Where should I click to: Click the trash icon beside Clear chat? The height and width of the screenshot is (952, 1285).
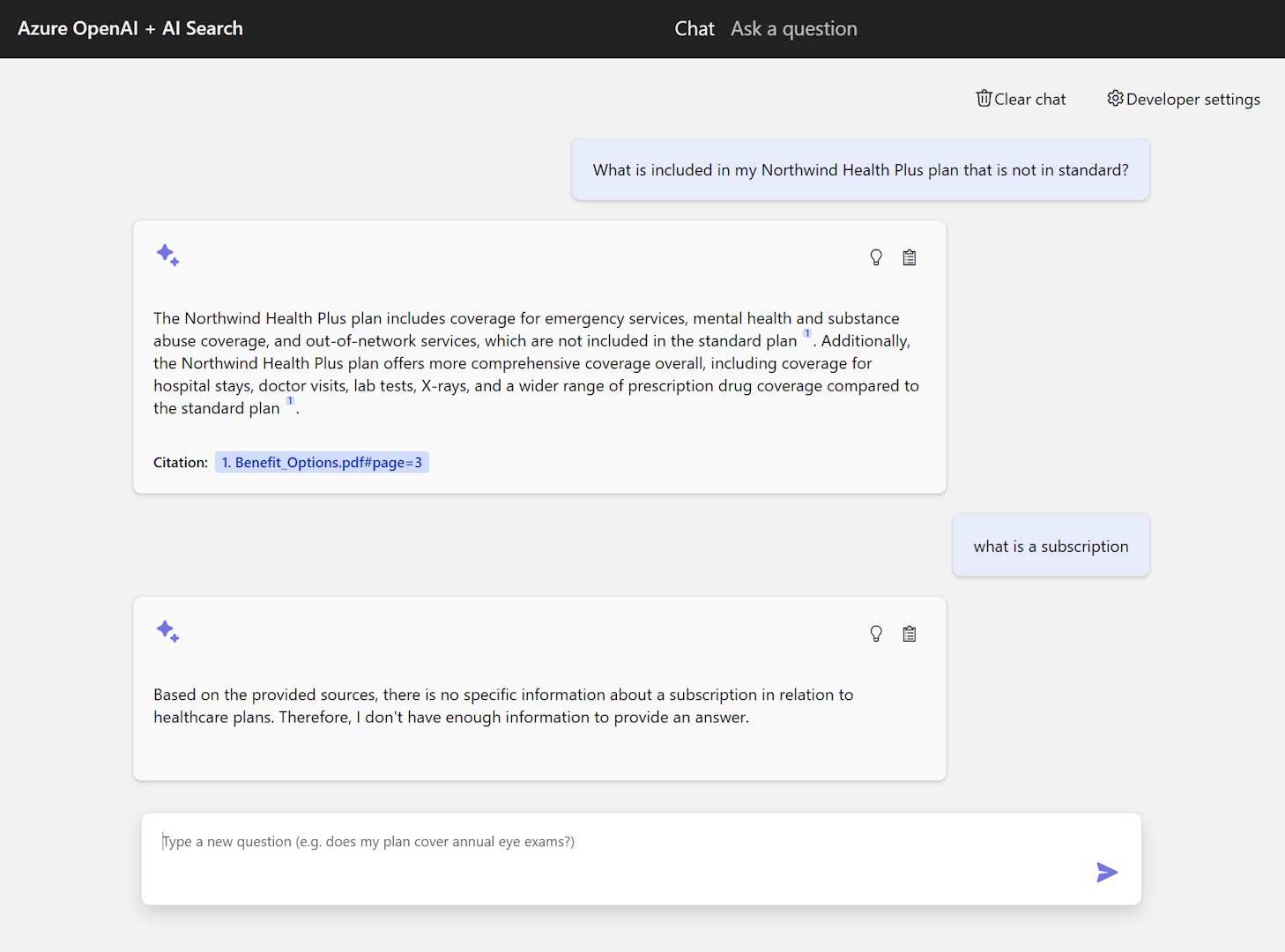[984, 99]
